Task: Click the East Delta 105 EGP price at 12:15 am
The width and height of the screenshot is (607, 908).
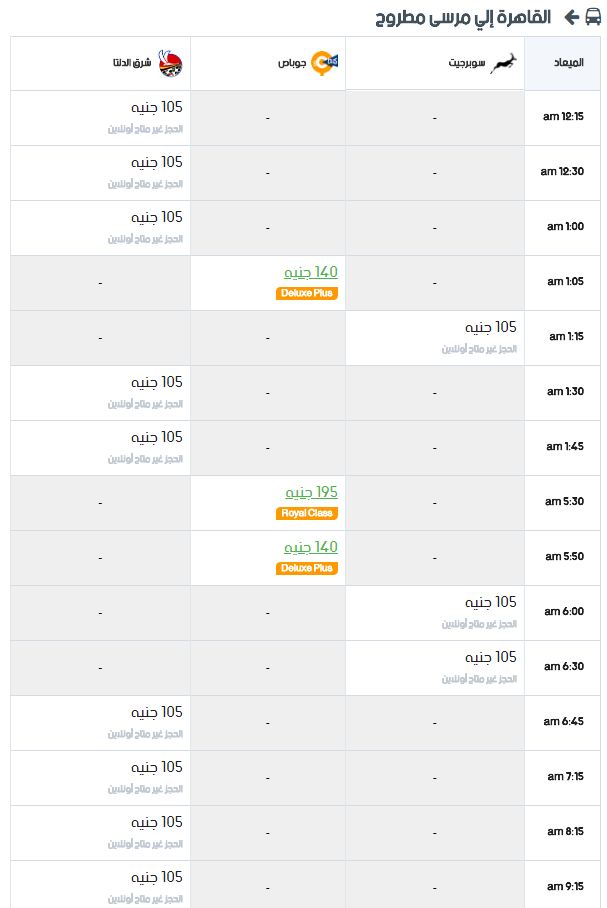Action: click(156, 107)
